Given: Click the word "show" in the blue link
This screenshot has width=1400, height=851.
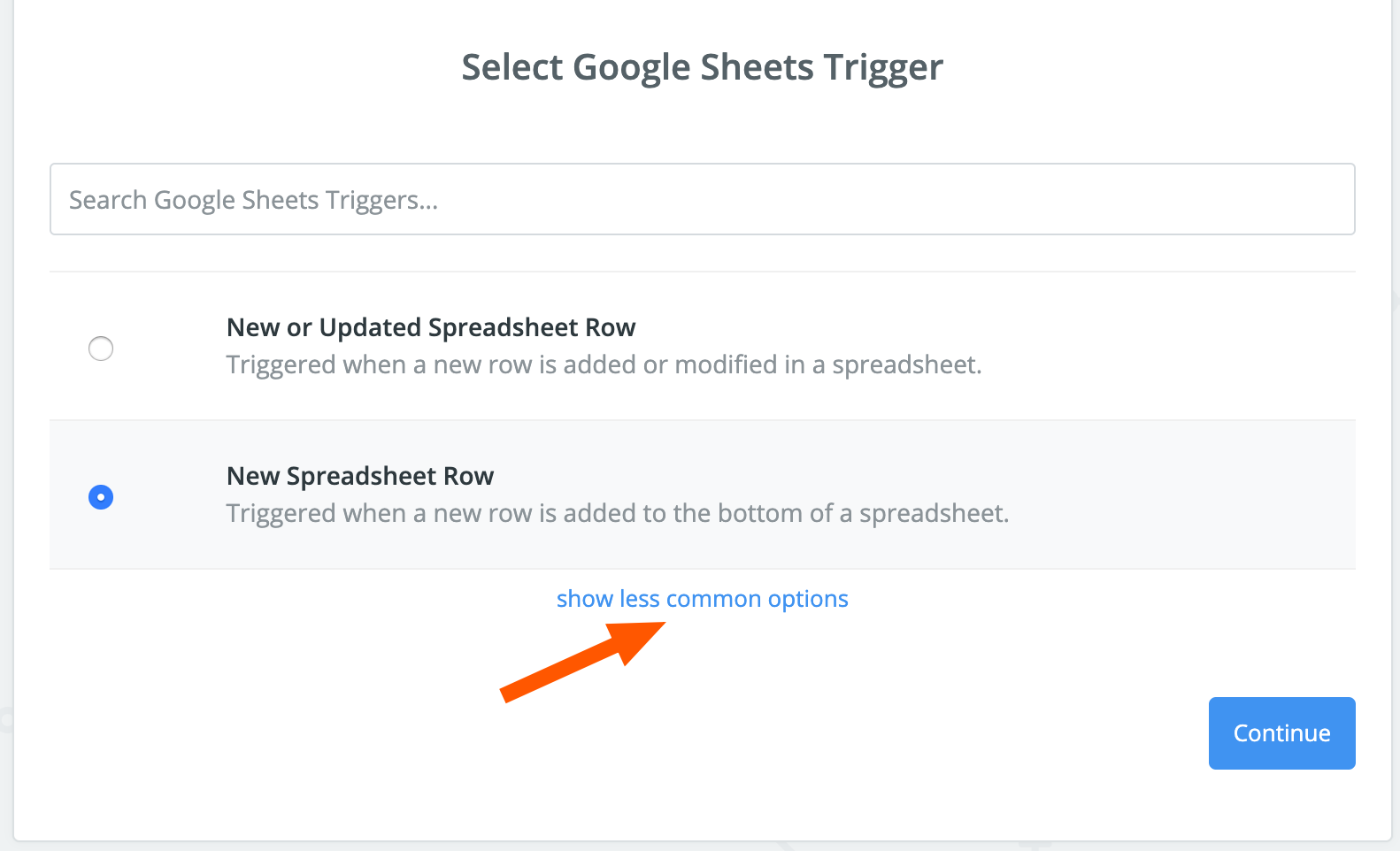Looking at the screenshot, I should coord(585,599).
